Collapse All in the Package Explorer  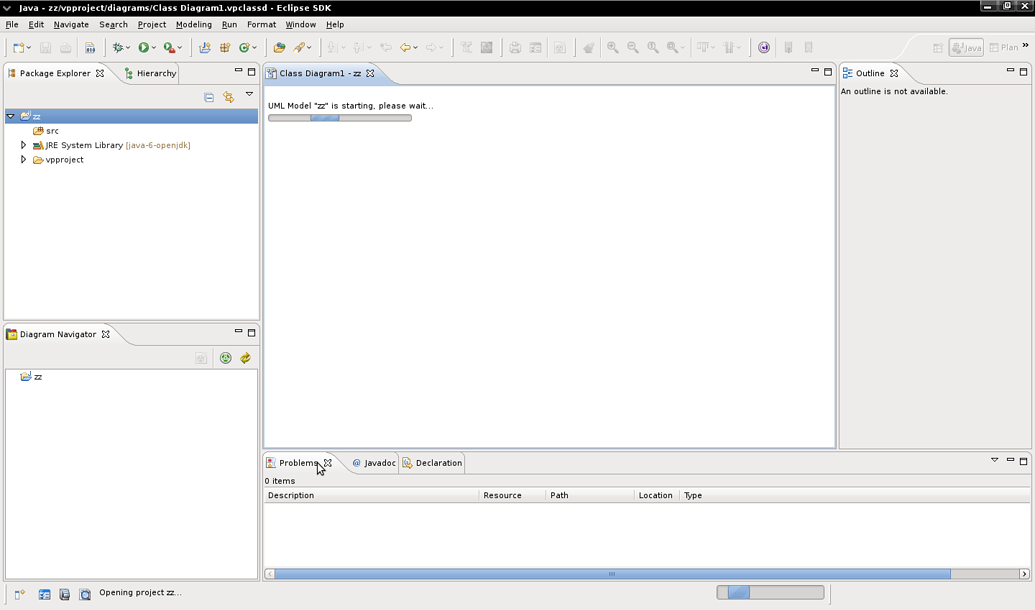(x=208, y=94)
